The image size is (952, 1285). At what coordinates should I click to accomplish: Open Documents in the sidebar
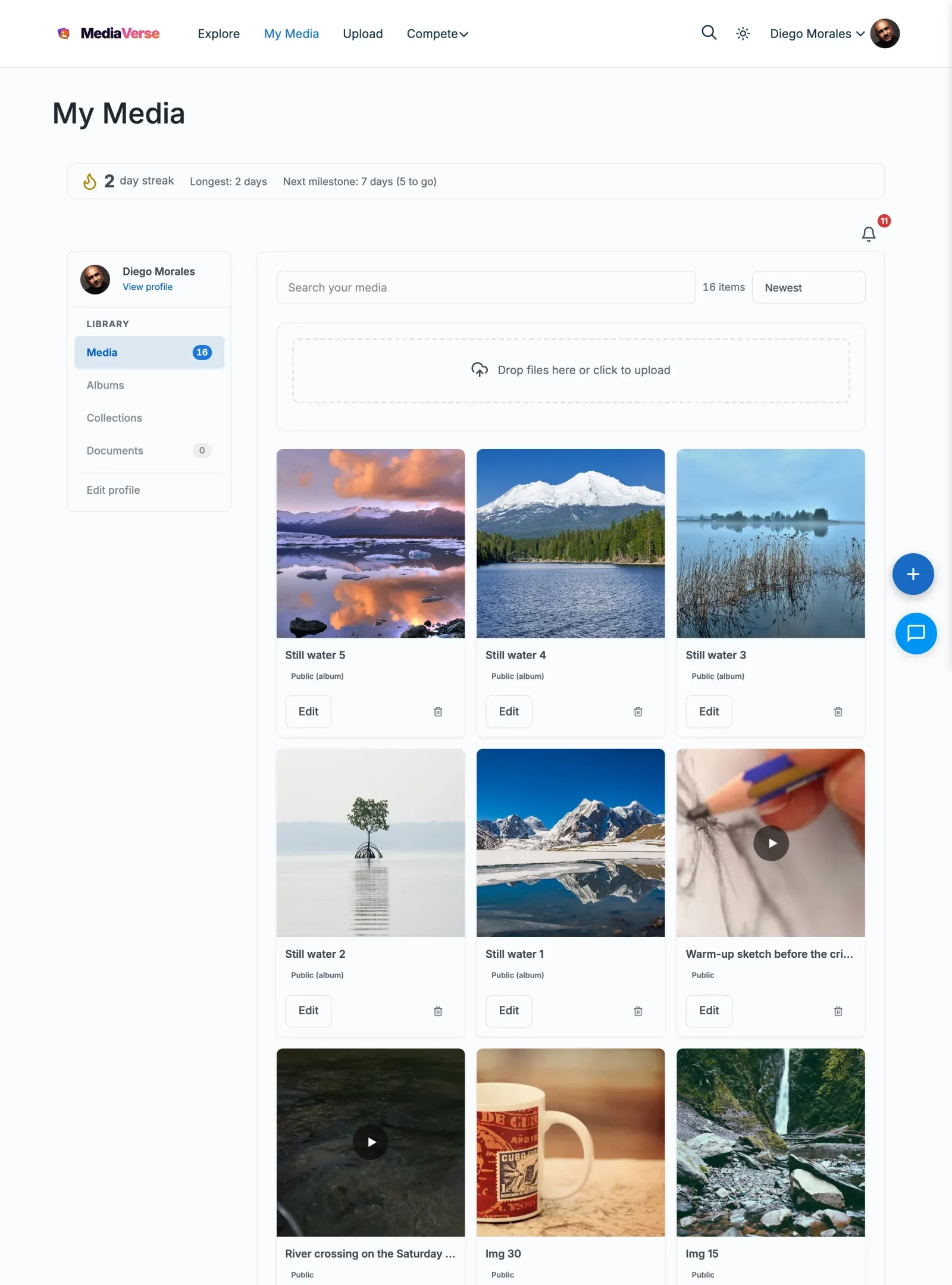pyautogui.click(x=149, y=450)
